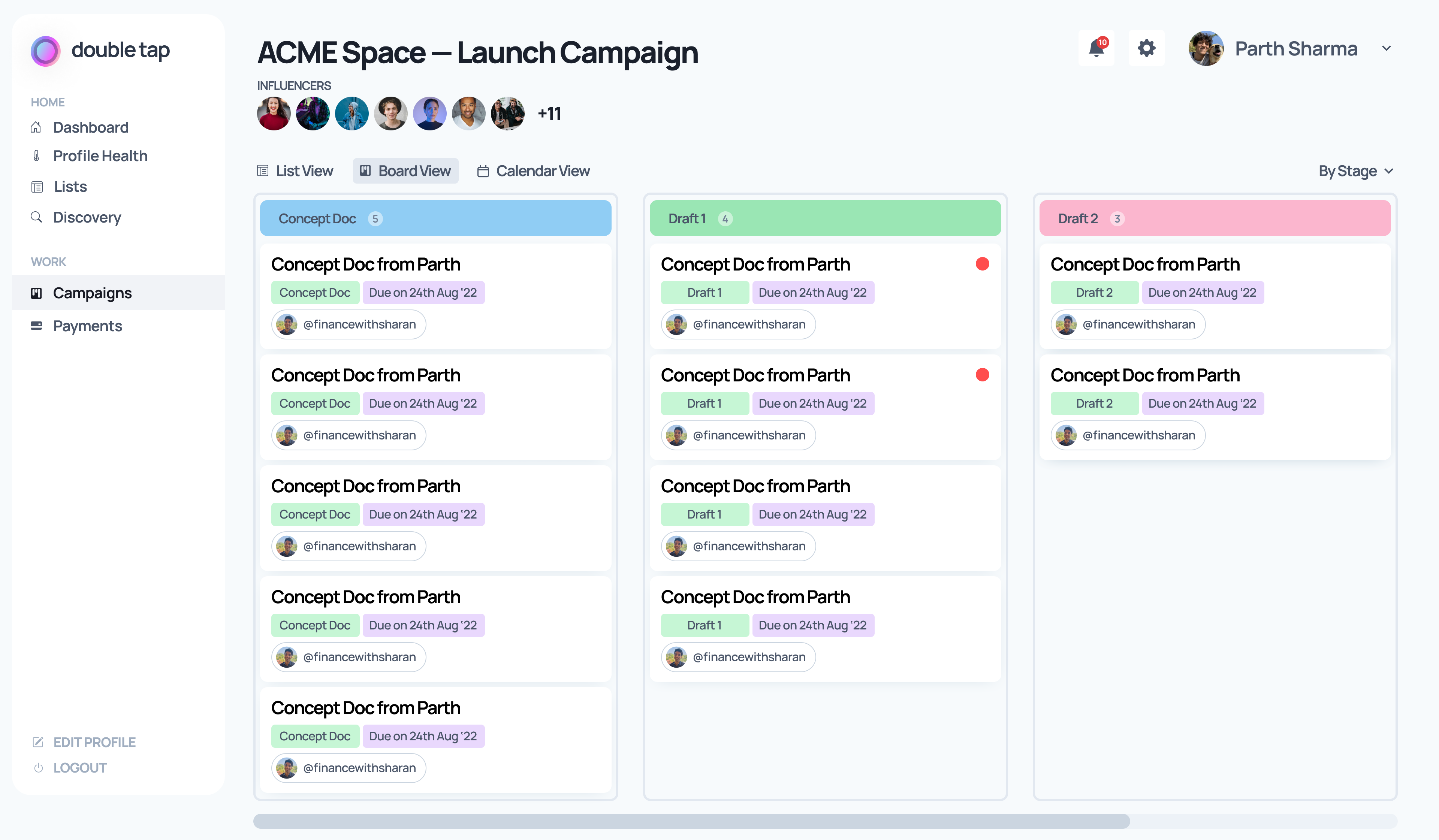Click the horizontal board scrollbar
Image resolution: width=1439 pixels, height=840 pixels.
click(691, 821)
